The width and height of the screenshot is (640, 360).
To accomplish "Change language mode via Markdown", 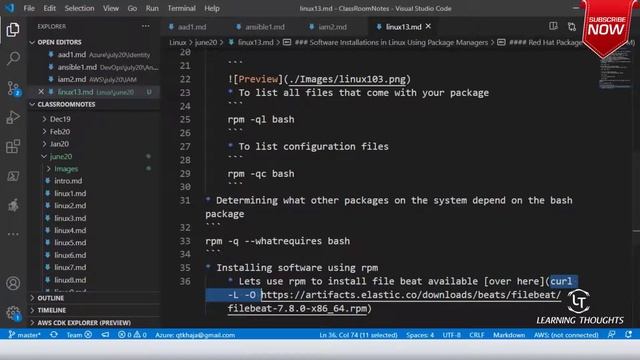I will (x=509, y=335).
